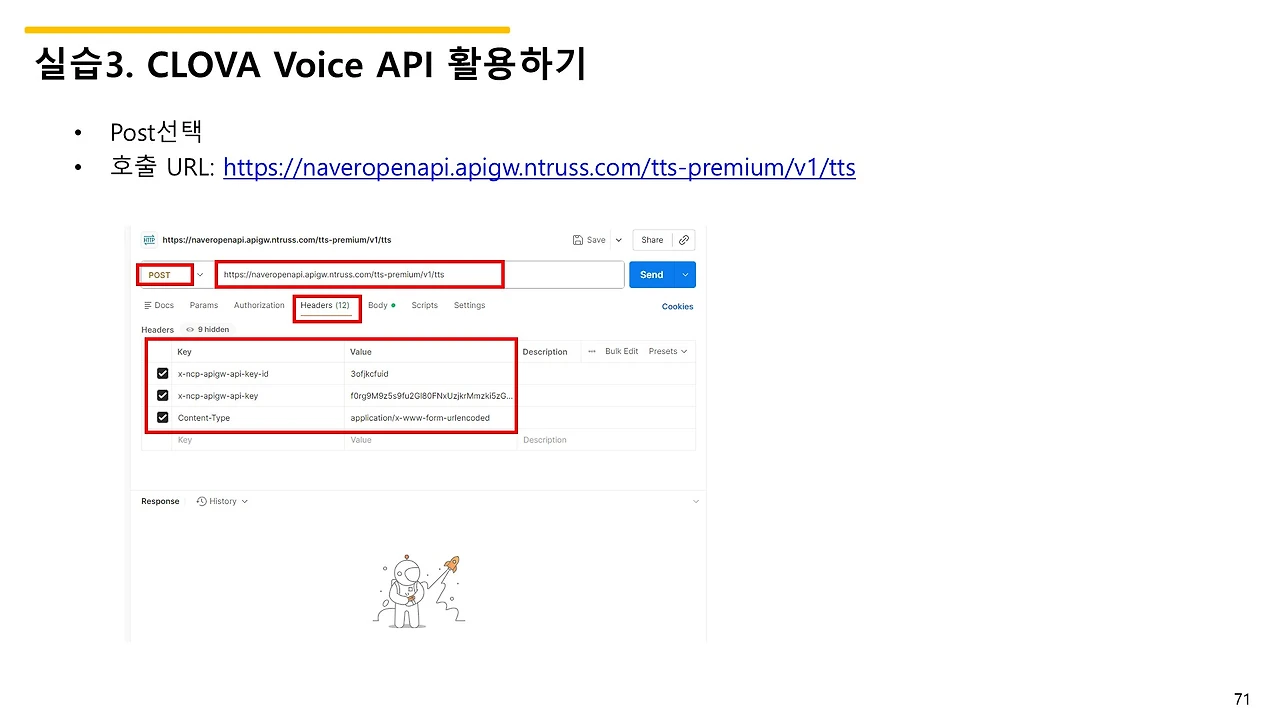Click the copy link icon next to Share
This screenshot has width=1280, height=720.
tap(684, 240)
